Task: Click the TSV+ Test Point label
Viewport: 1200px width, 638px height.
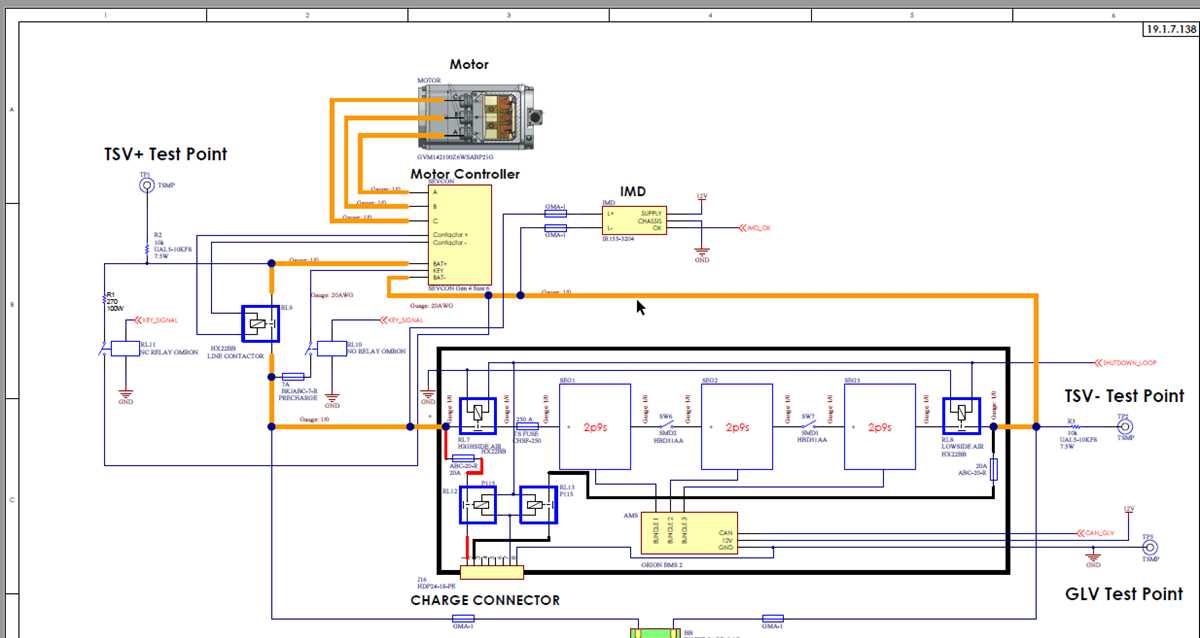Action: (166, 154)
